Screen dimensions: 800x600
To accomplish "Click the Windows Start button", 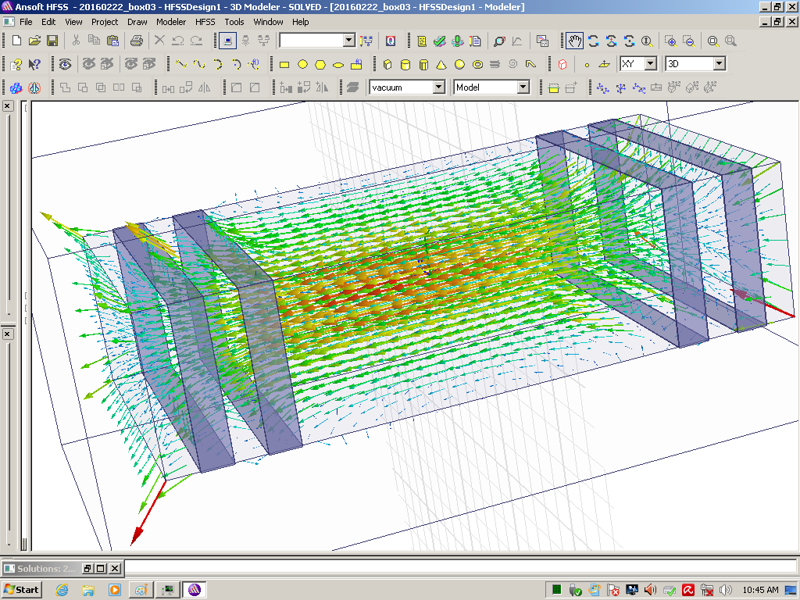I will (x=22, y=589).
